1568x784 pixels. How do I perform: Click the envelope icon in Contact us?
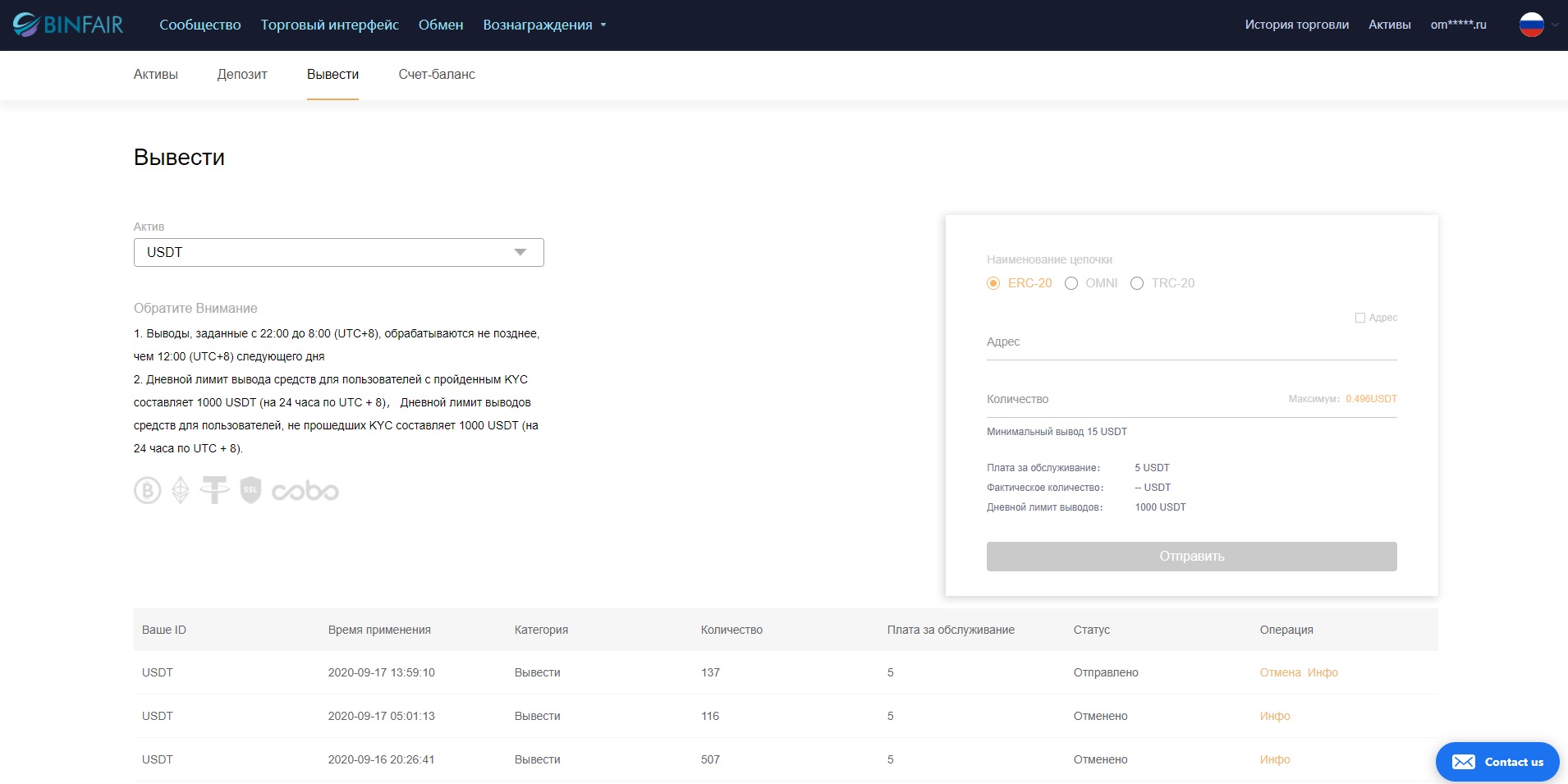pos(1463,762)
